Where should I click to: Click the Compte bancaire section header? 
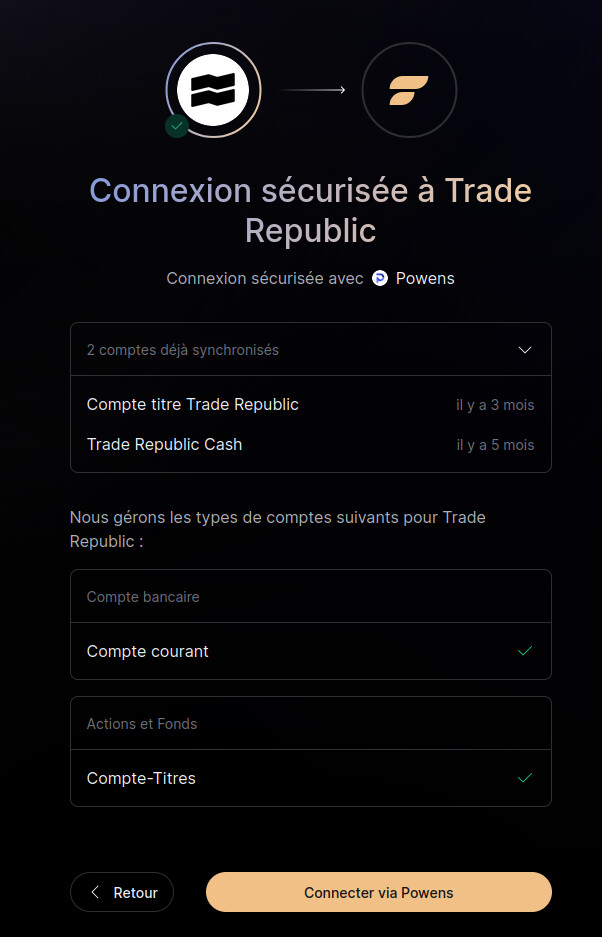143,597
